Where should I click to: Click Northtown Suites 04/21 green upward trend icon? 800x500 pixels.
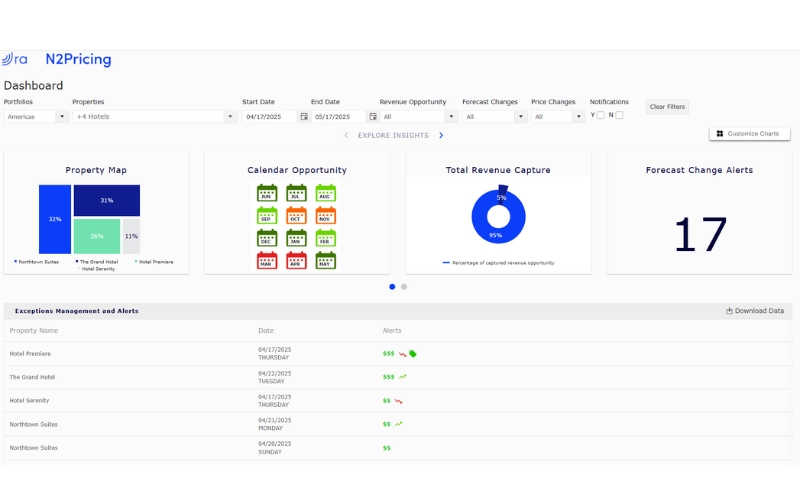click(x=398, y=424)
